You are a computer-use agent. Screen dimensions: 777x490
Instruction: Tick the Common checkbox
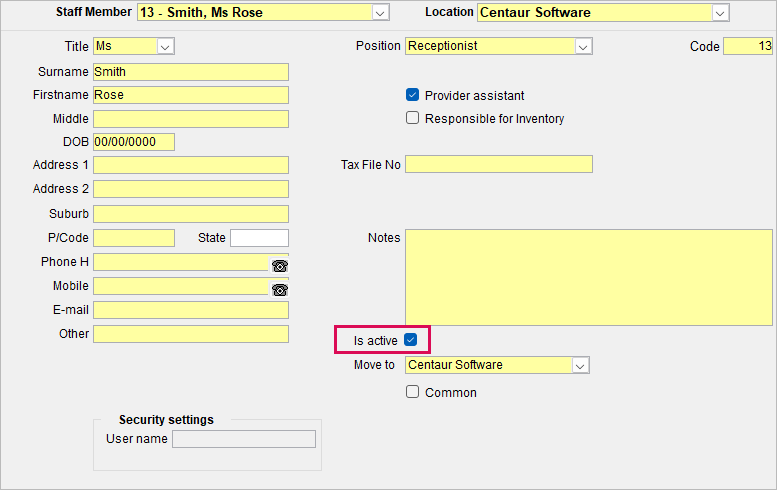[x=412, y=392]
